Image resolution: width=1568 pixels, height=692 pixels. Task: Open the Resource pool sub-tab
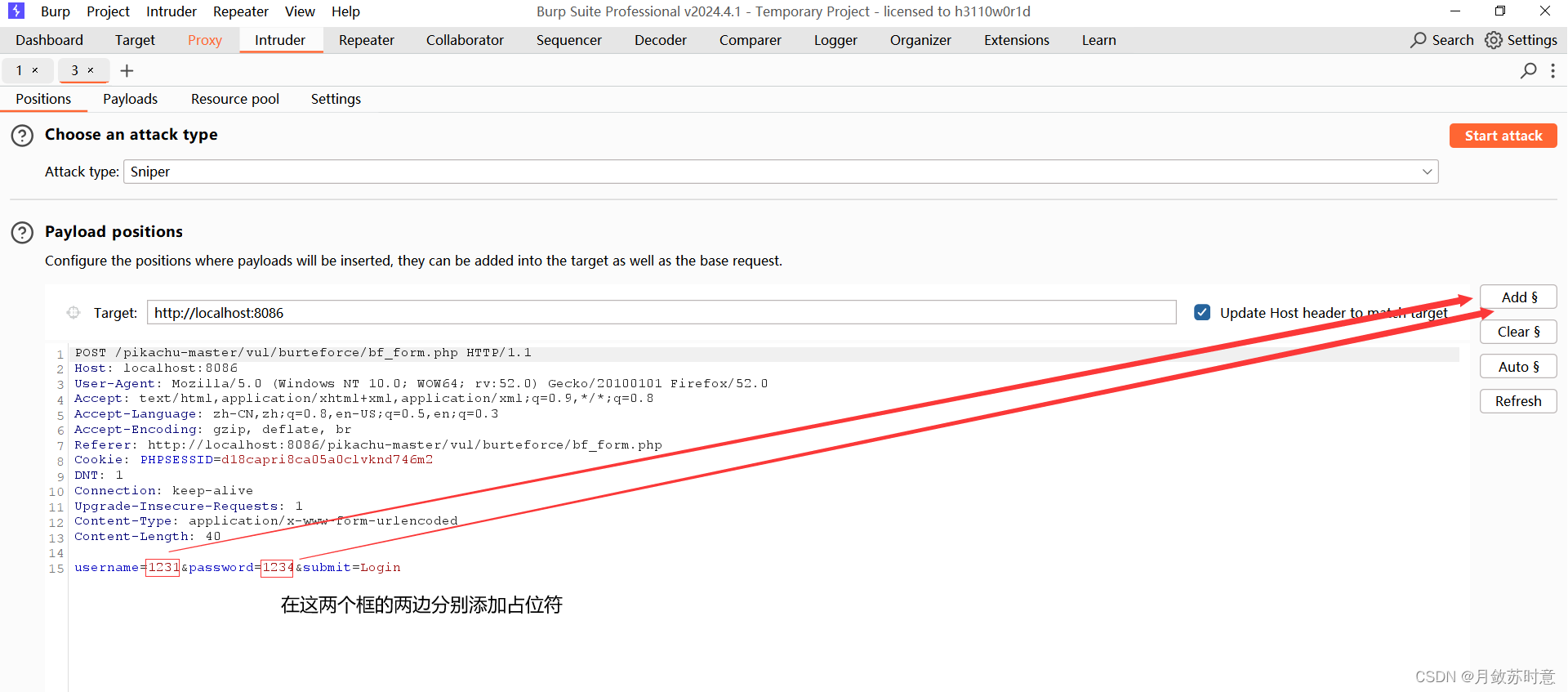(235, 99)
